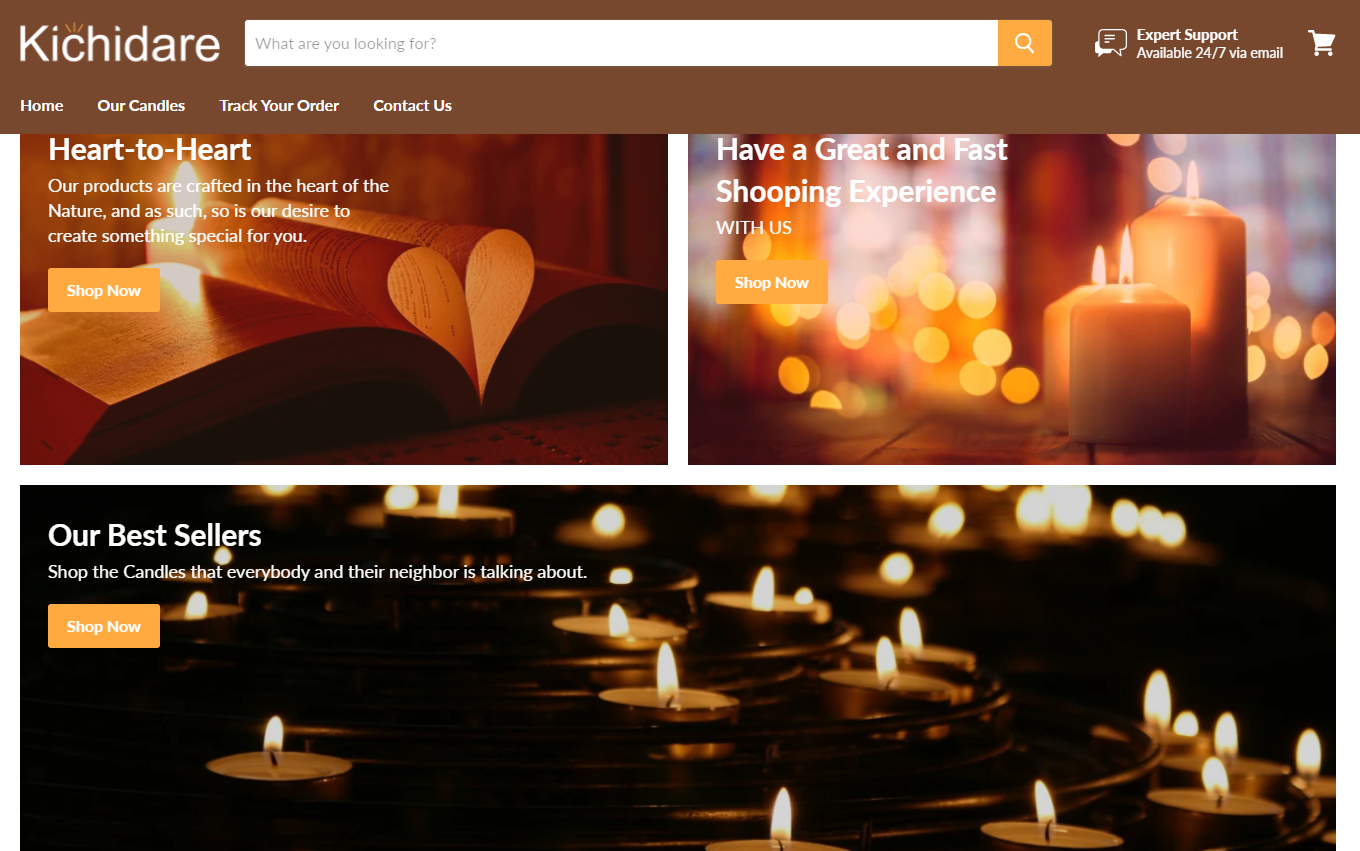The width and height of the screenshot is (1360, 851).
Task: Hit Shop Now under Our Best Sellers
Action: point(104,626)
